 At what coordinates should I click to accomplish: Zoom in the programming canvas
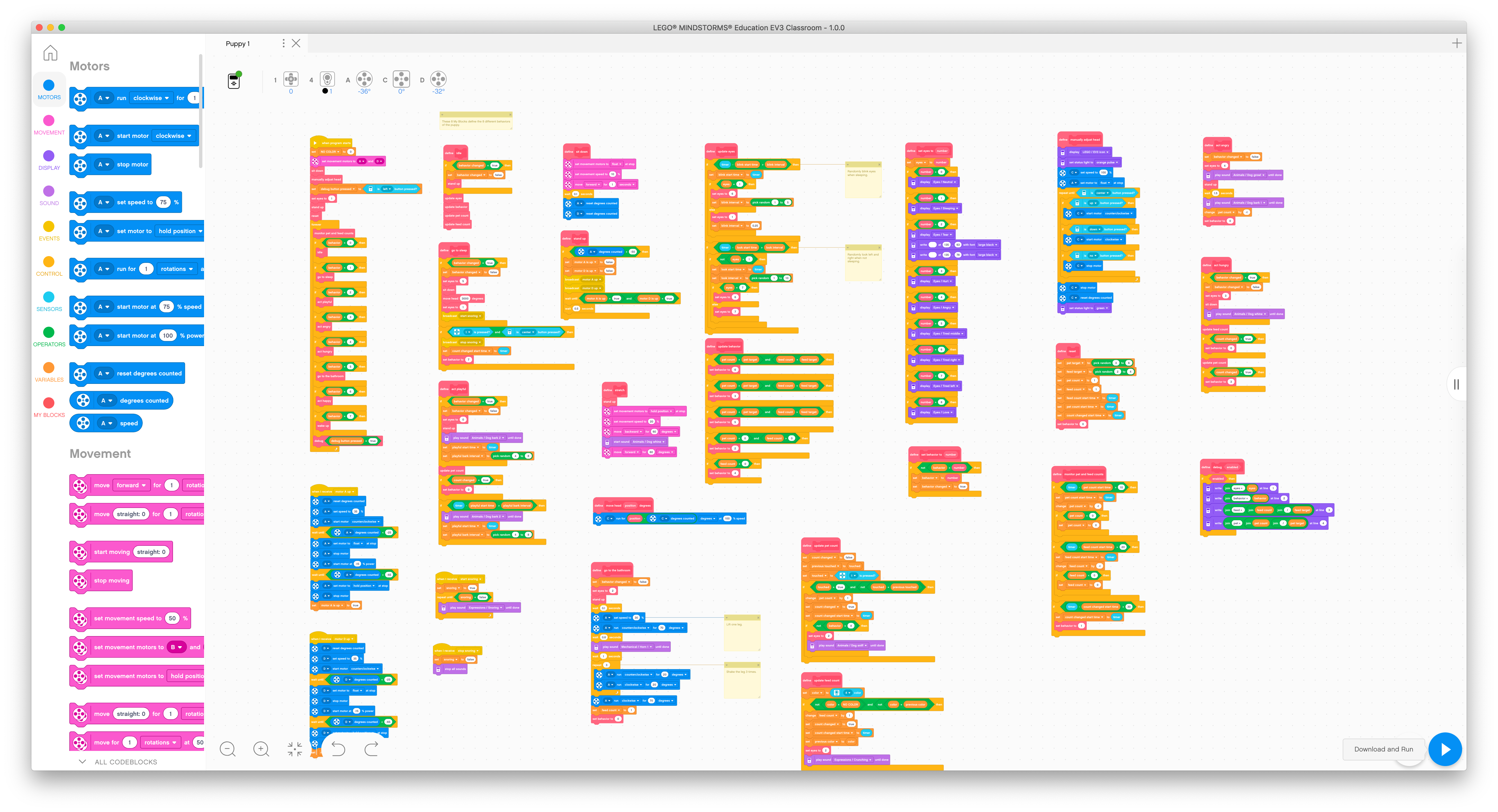[x=261, y=749]
